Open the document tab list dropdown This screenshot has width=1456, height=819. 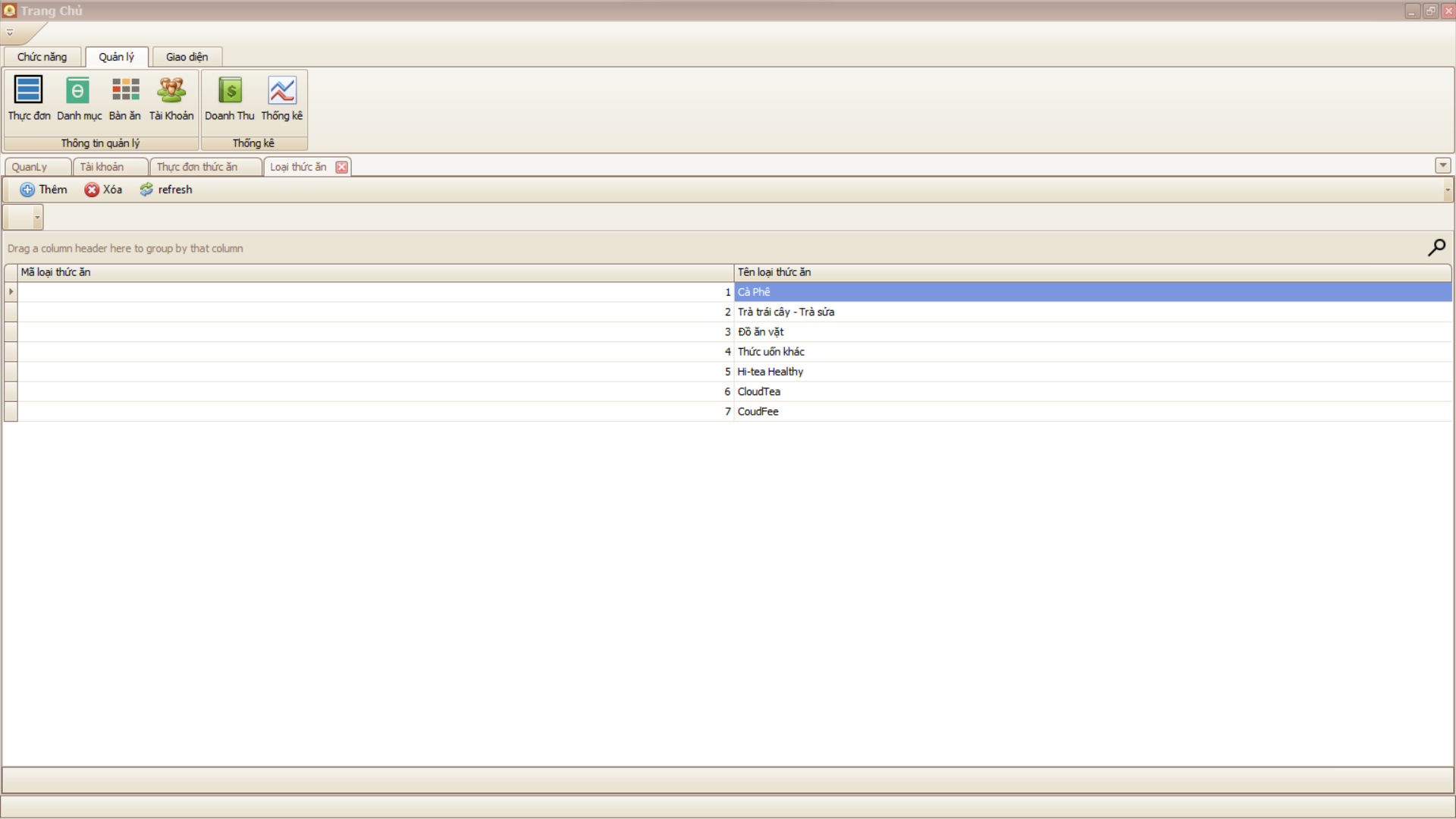click(1442, 165)
